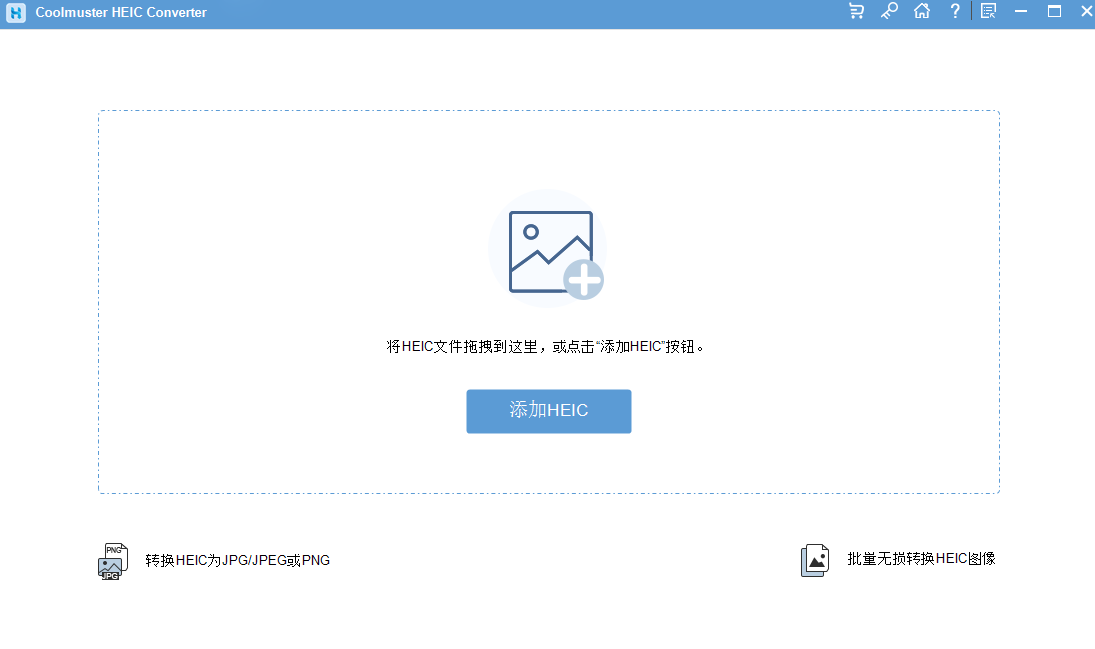Screen dimensions: 1095x649
Task: Click the 批量无损转换HEIC图像 label
Action: (x=921, y=559)
